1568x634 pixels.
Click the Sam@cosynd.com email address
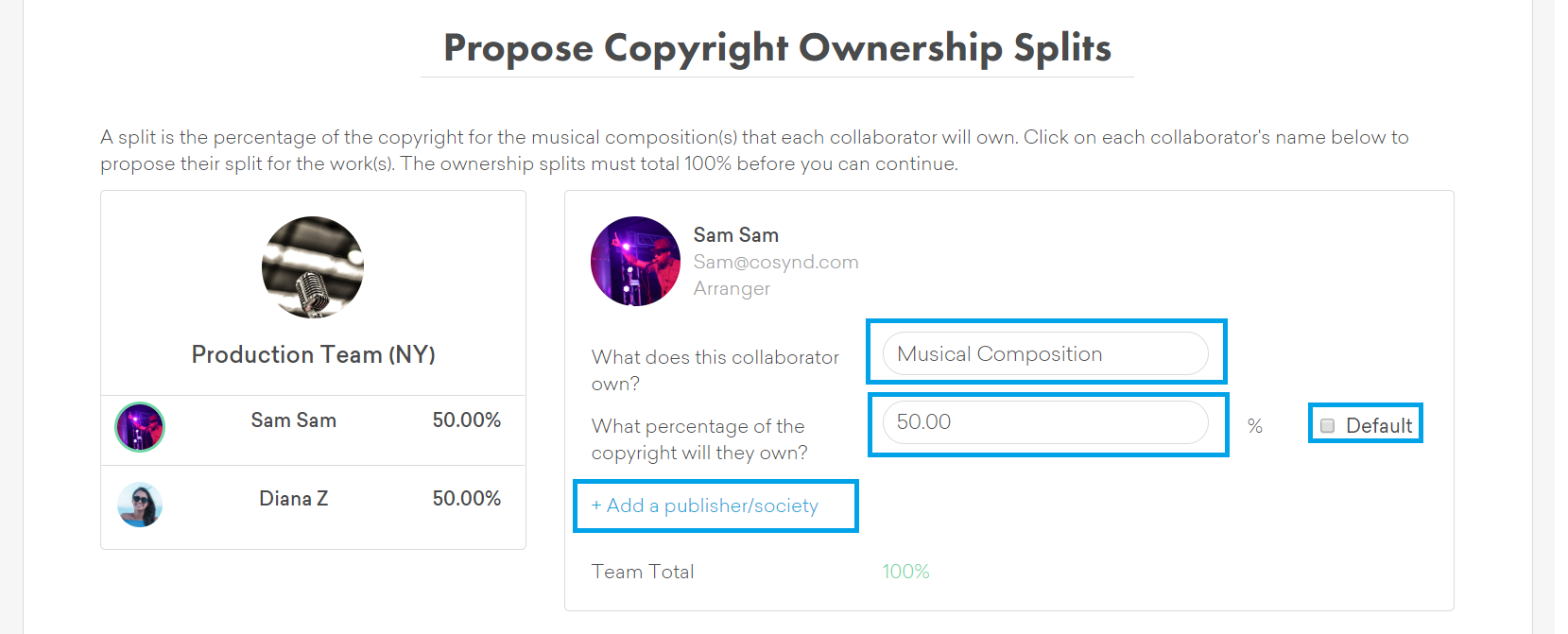[775, 262]
